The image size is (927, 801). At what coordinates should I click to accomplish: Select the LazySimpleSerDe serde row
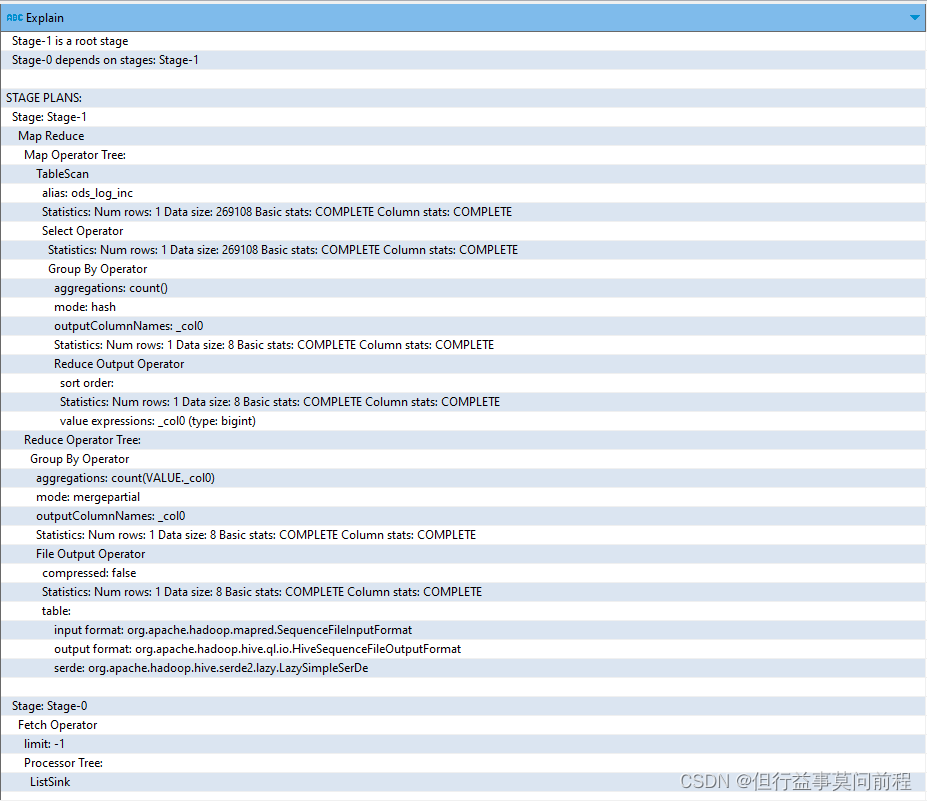(x=464, y=668)
